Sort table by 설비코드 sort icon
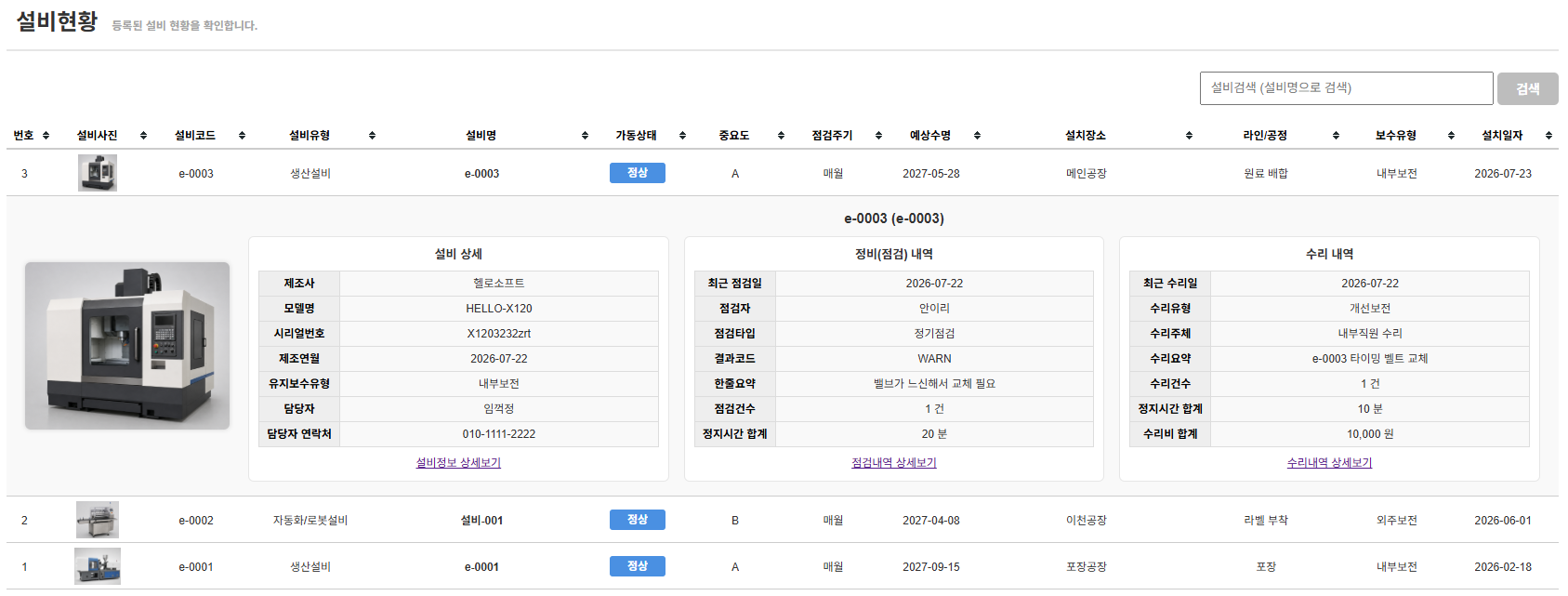The image size is (1568, 596). [x=242, y=136]
